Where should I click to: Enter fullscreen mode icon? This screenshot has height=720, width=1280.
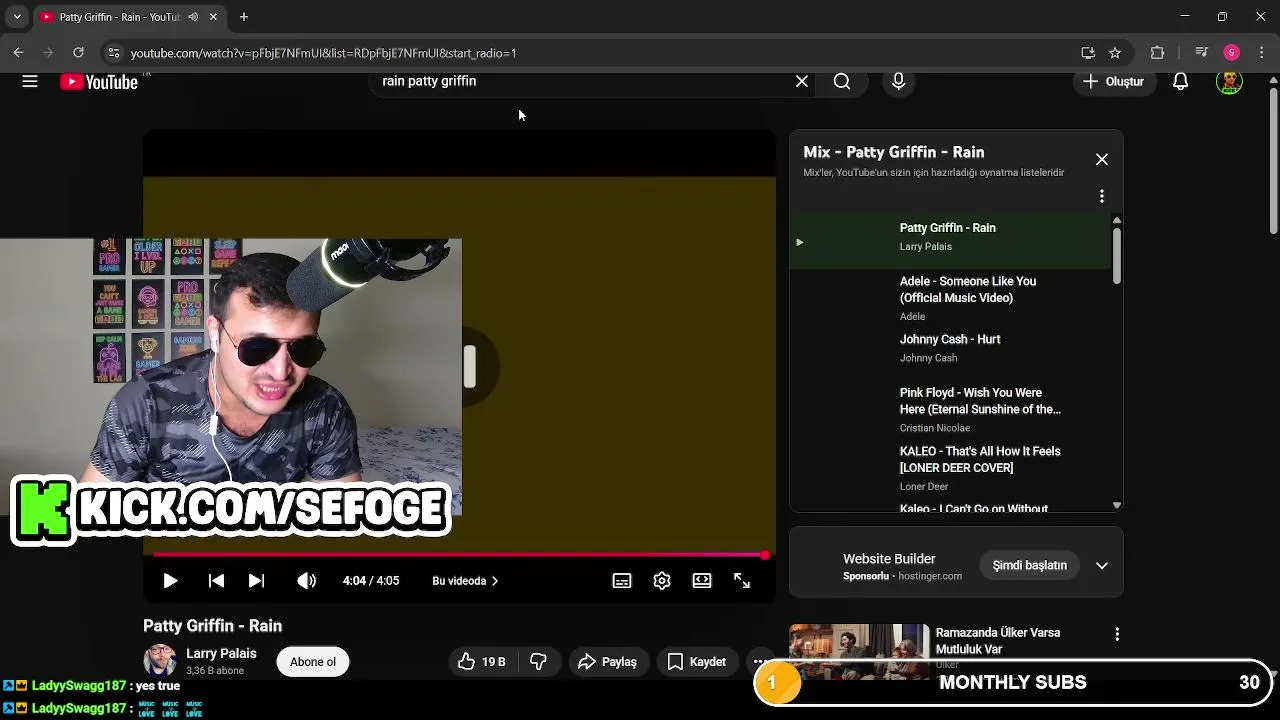(742, 581)
